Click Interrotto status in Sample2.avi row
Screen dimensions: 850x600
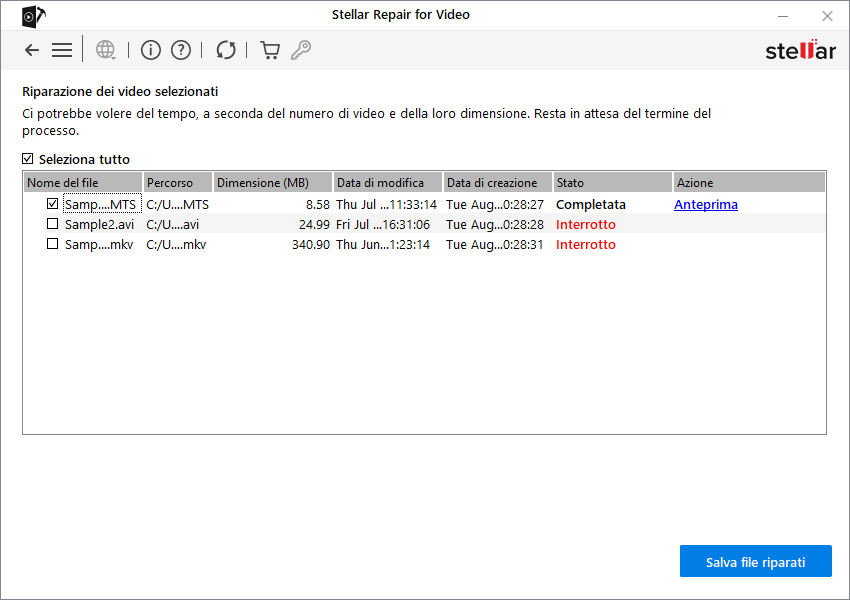point(585,224)
